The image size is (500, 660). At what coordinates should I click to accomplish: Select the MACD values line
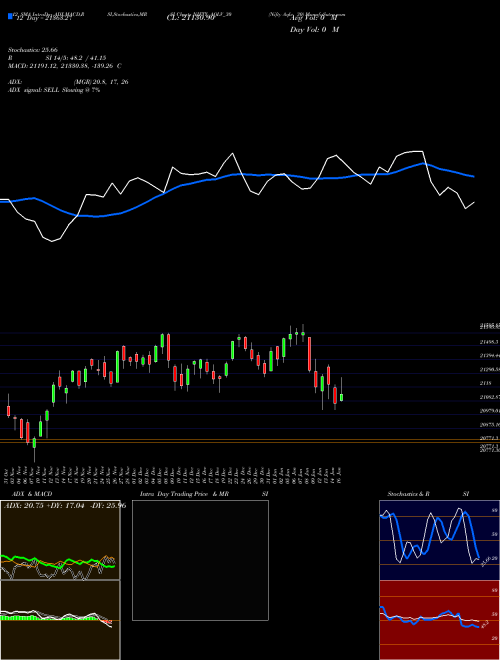tap(65, 66)
